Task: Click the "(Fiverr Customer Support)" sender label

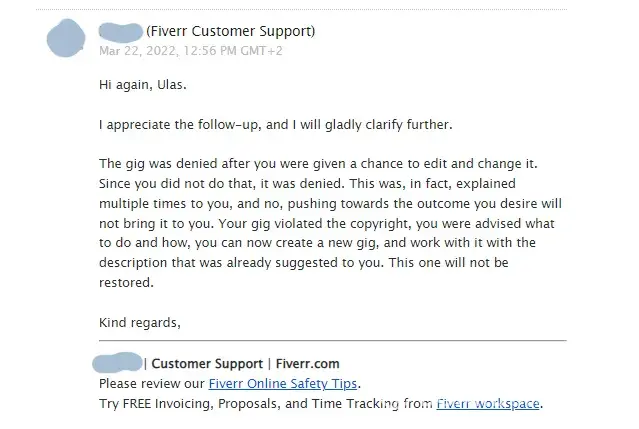Action: coord(230,31)
